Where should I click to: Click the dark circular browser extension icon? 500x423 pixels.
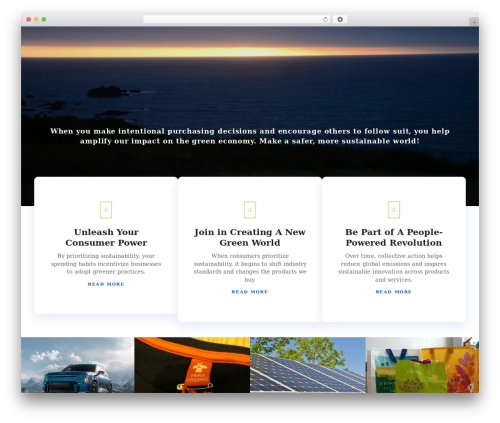[x=340, y=19]
